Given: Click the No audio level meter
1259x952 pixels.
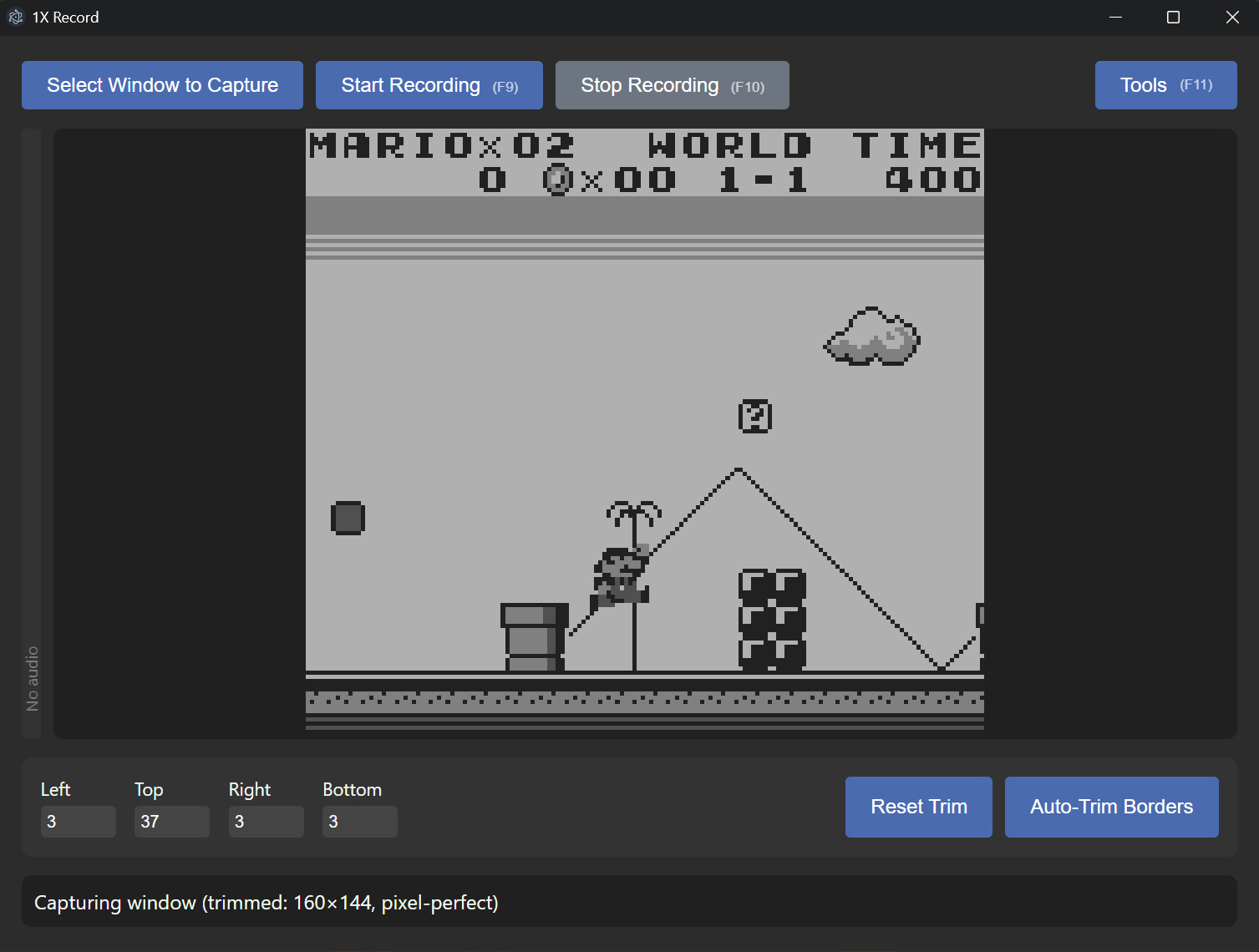Looking at the screenshot, I should [32, 434].
